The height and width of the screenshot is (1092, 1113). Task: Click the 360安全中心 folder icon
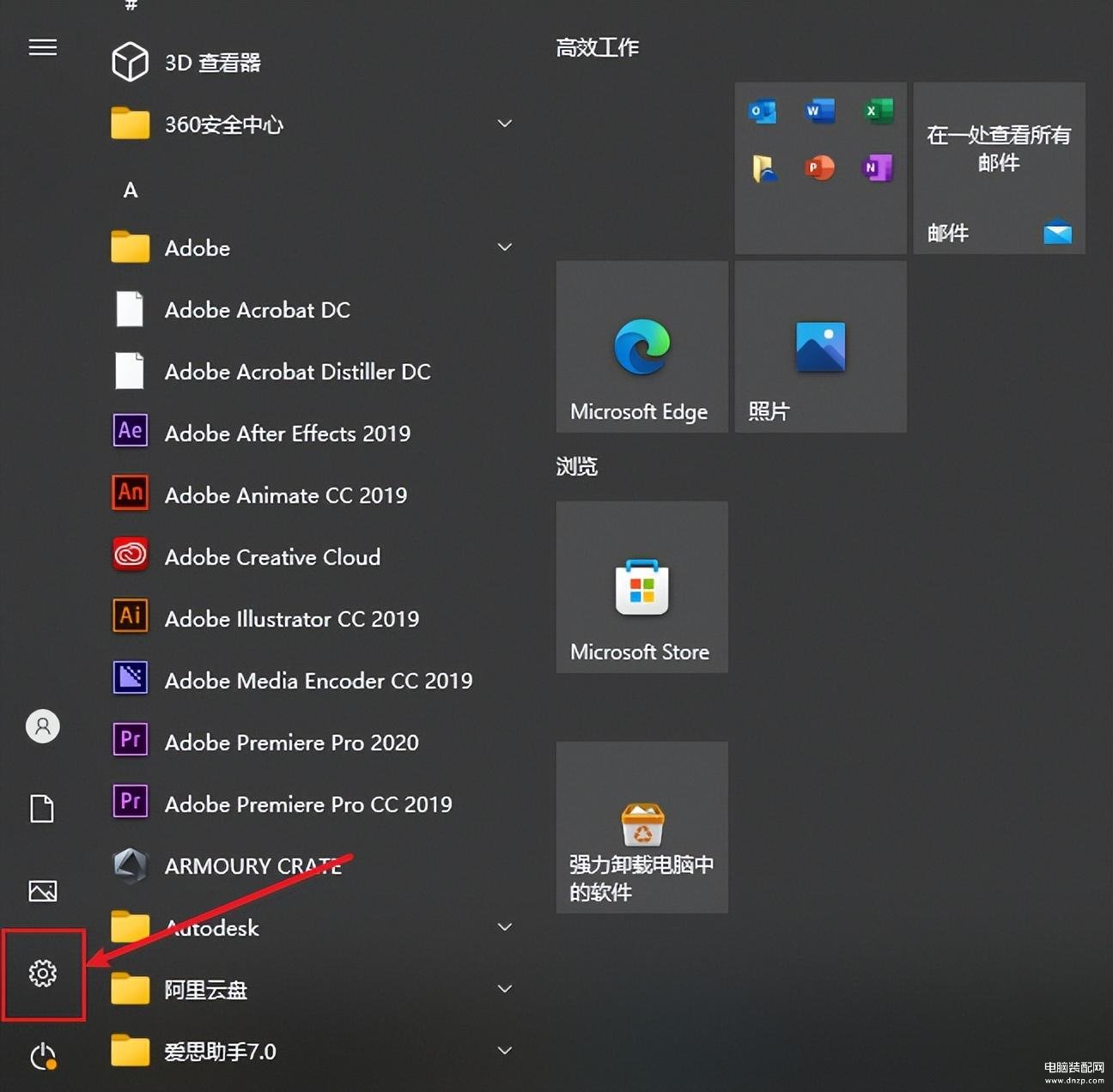[131, 124]
